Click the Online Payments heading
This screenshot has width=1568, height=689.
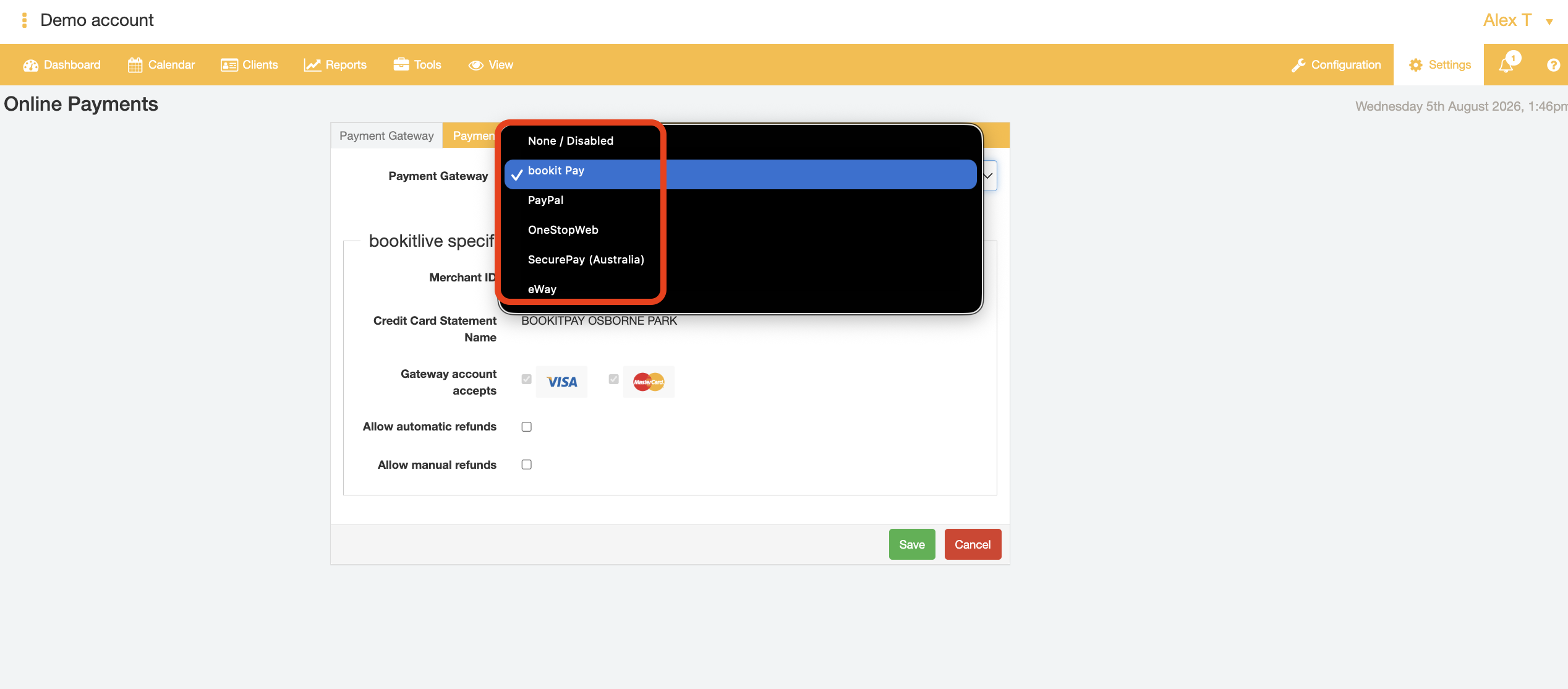(81, 104)
